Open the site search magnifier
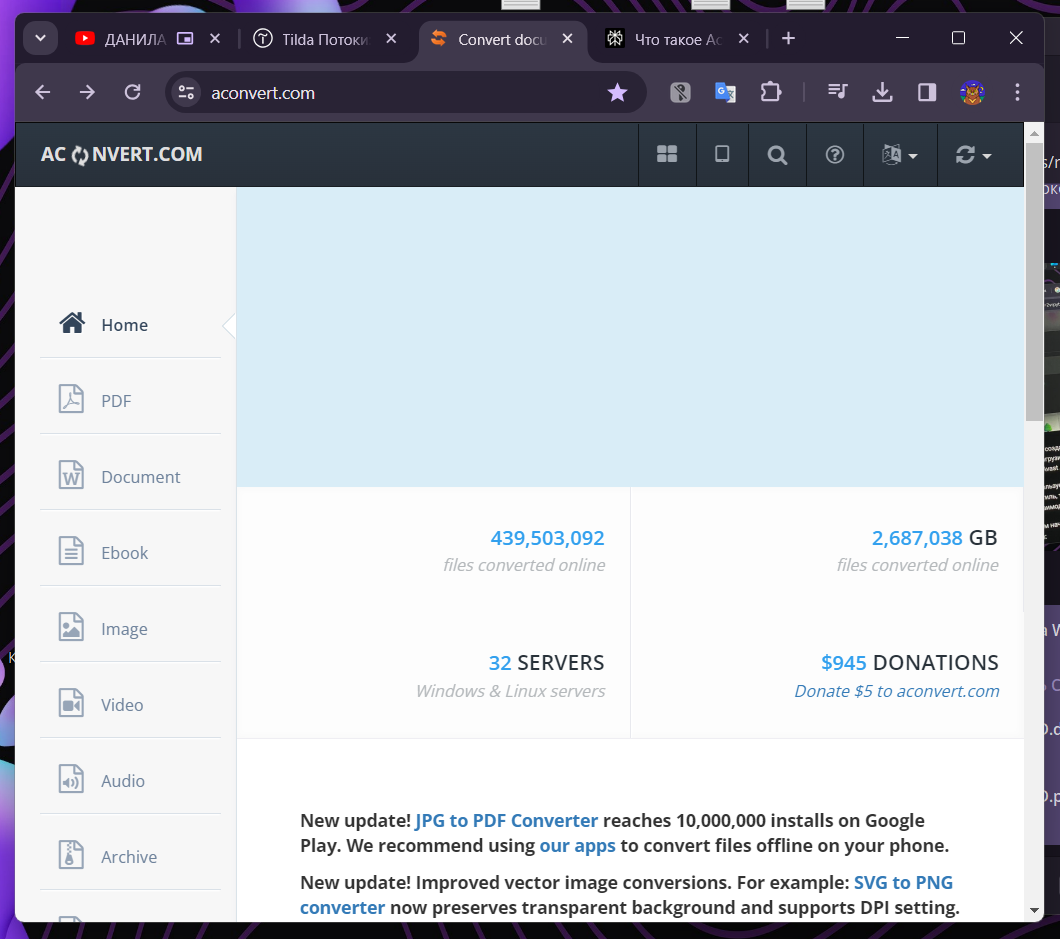The width and height of the screenshot is (1060, 939). click(x=777, y=155)
